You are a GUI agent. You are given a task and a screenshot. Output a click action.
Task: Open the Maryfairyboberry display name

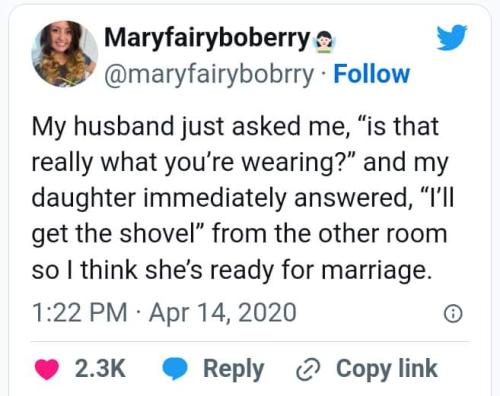pos(207,39)
